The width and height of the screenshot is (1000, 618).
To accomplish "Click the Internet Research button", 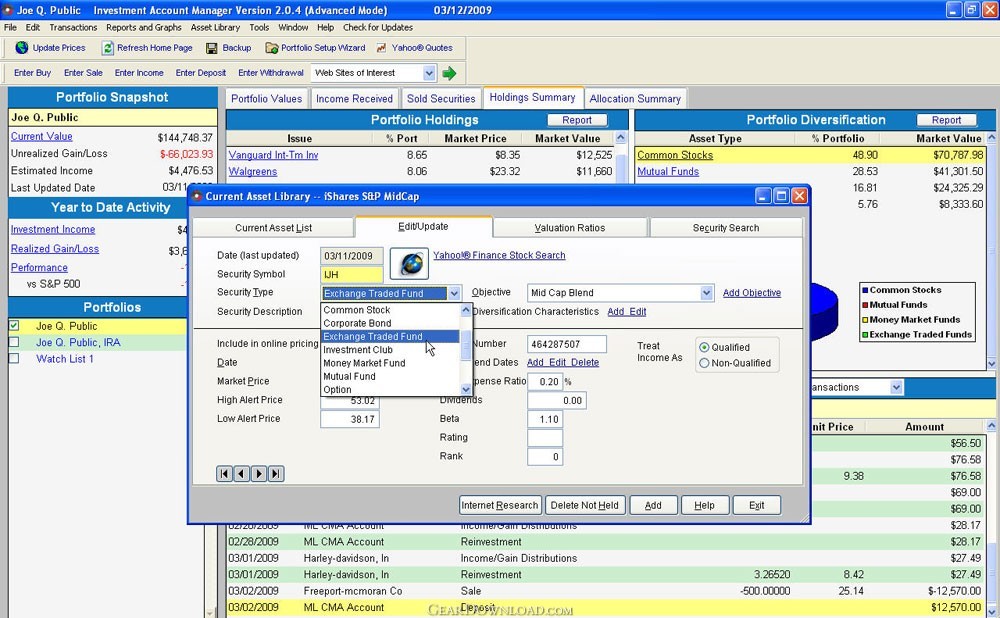I will coord(500,506).
